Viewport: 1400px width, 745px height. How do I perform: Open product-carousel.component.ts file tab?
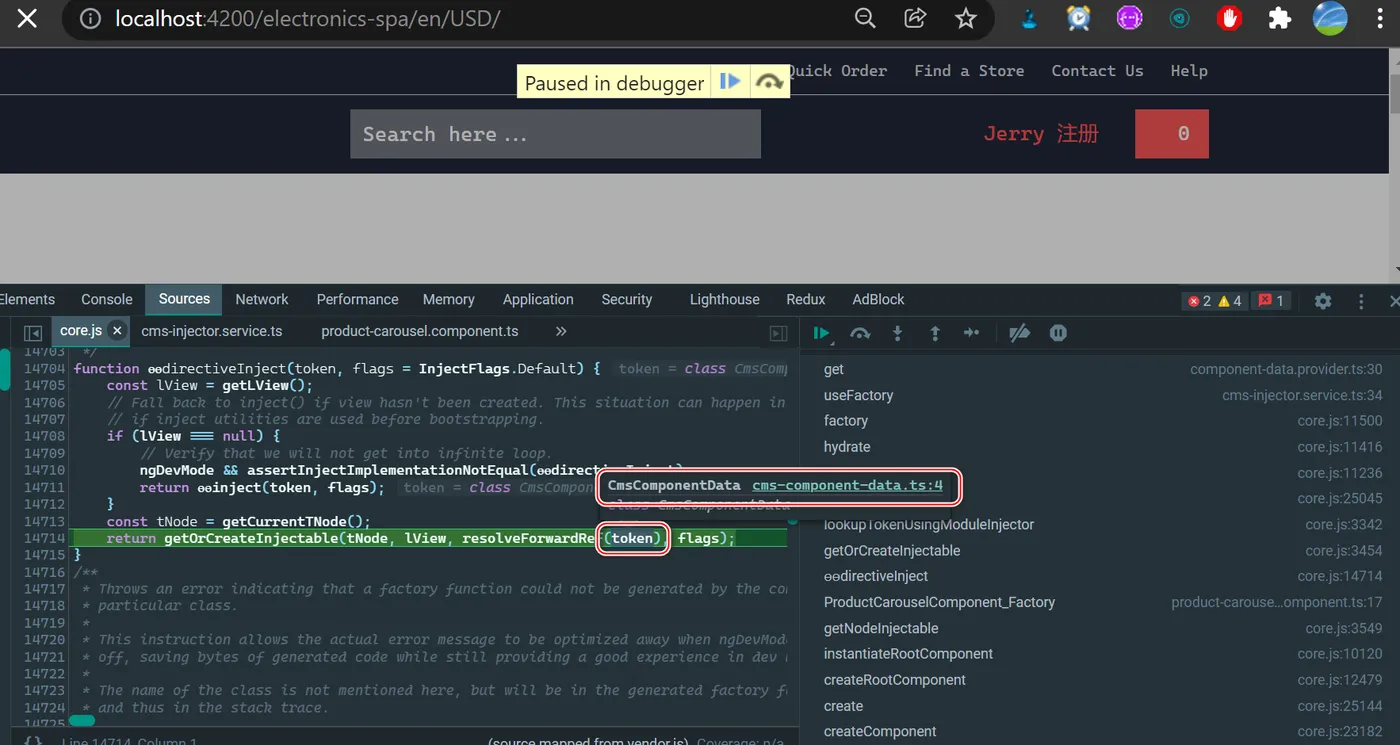click(420, 331)
